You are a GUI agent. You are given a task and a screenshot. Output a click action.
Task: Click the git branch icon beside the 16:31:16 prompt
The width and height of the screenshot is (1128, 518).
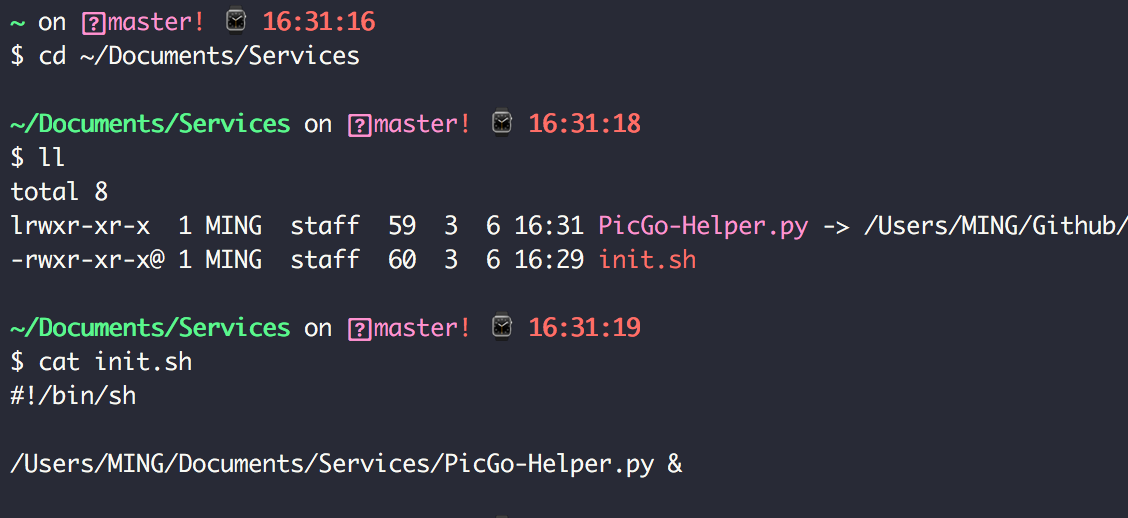point(93,22)
